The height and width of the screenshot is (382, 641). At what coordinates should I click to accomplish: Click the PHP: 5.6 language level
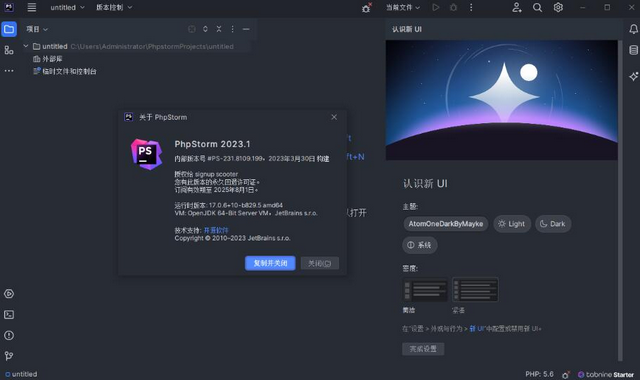pyautogui.click(x=539, y=375)
